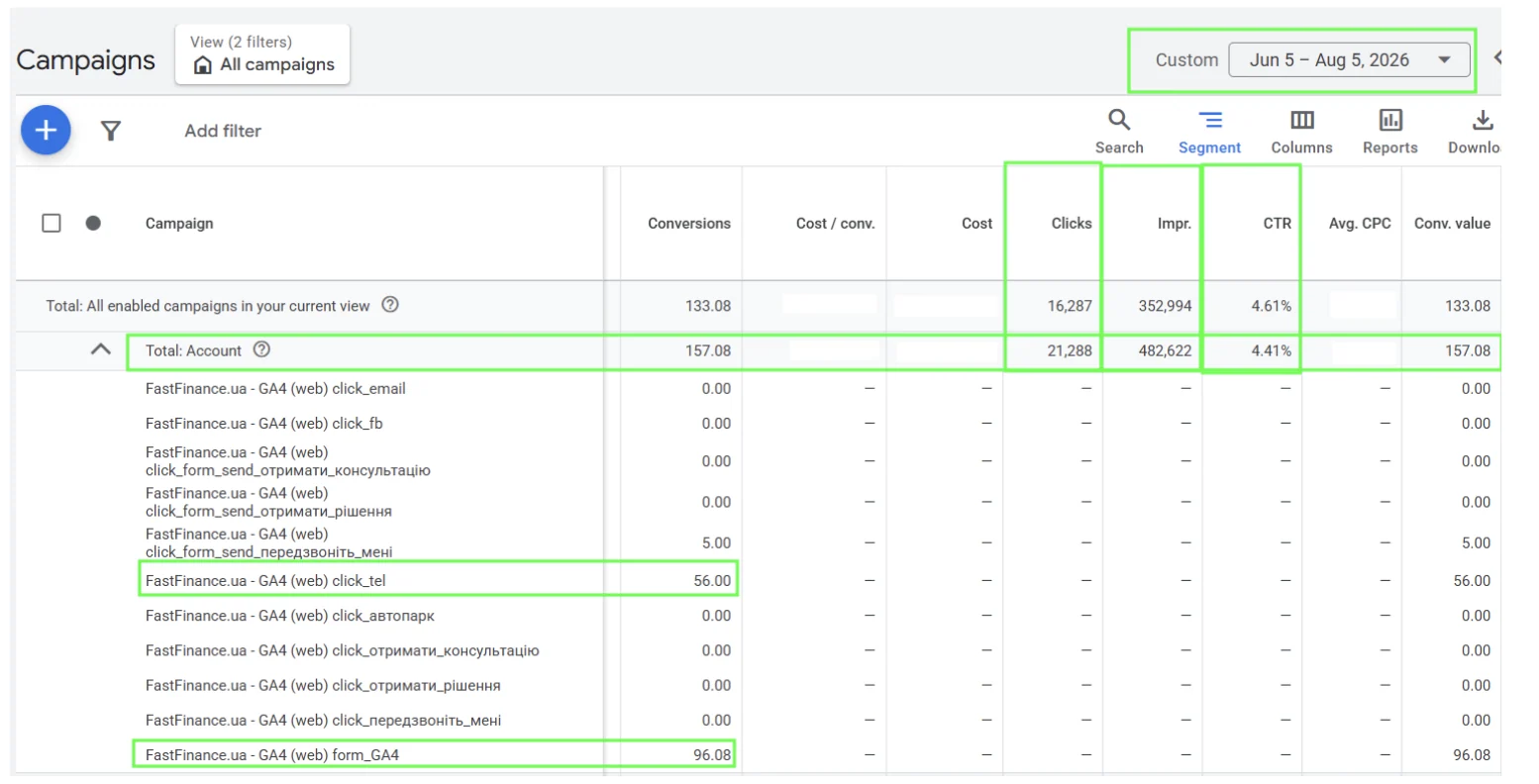Sort by the Cost column header
Screen dimensions: 1539x784
(x=976, y=224)
